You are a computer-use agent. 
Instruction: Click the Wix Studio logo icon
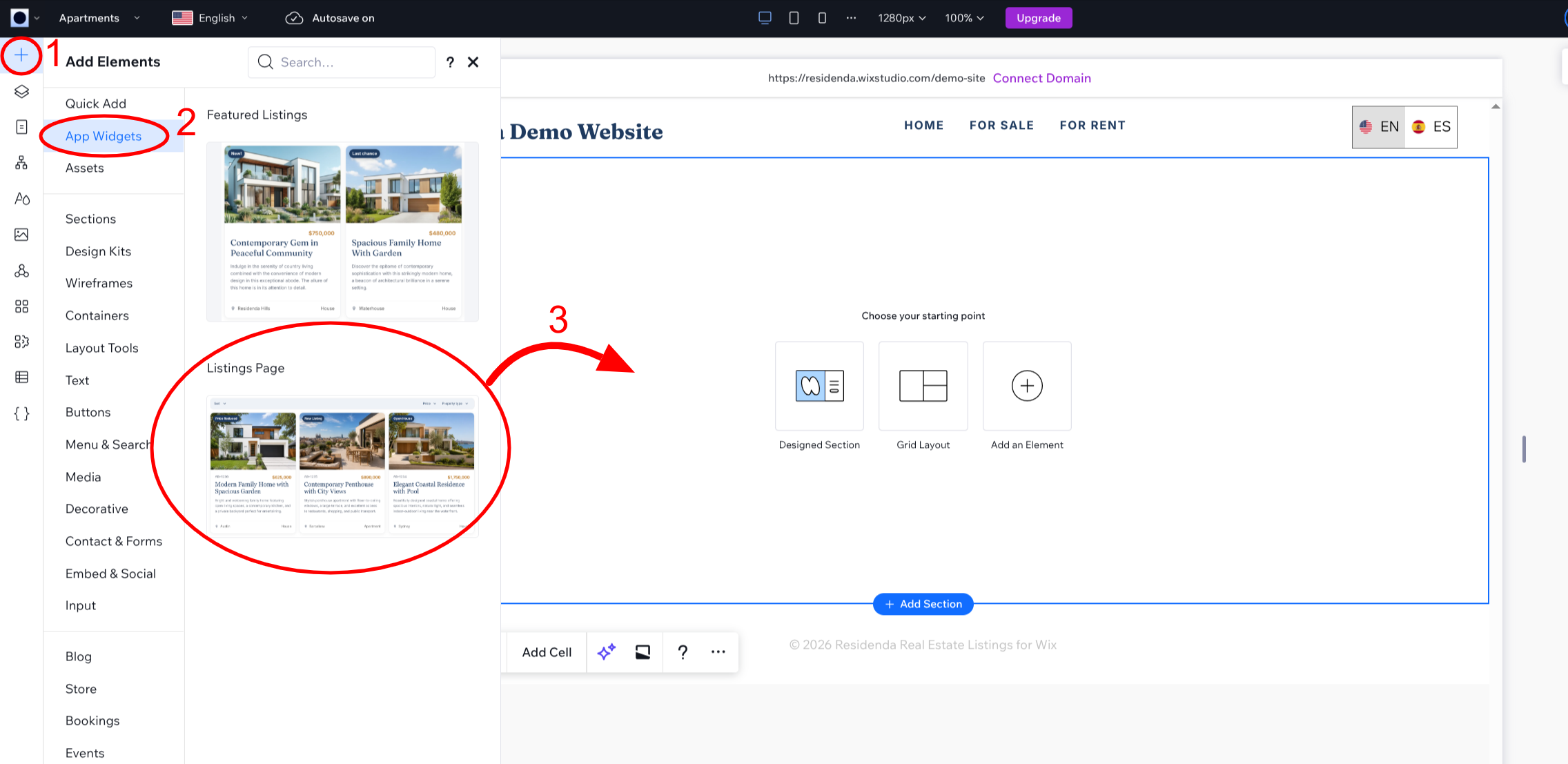point(20,18)
